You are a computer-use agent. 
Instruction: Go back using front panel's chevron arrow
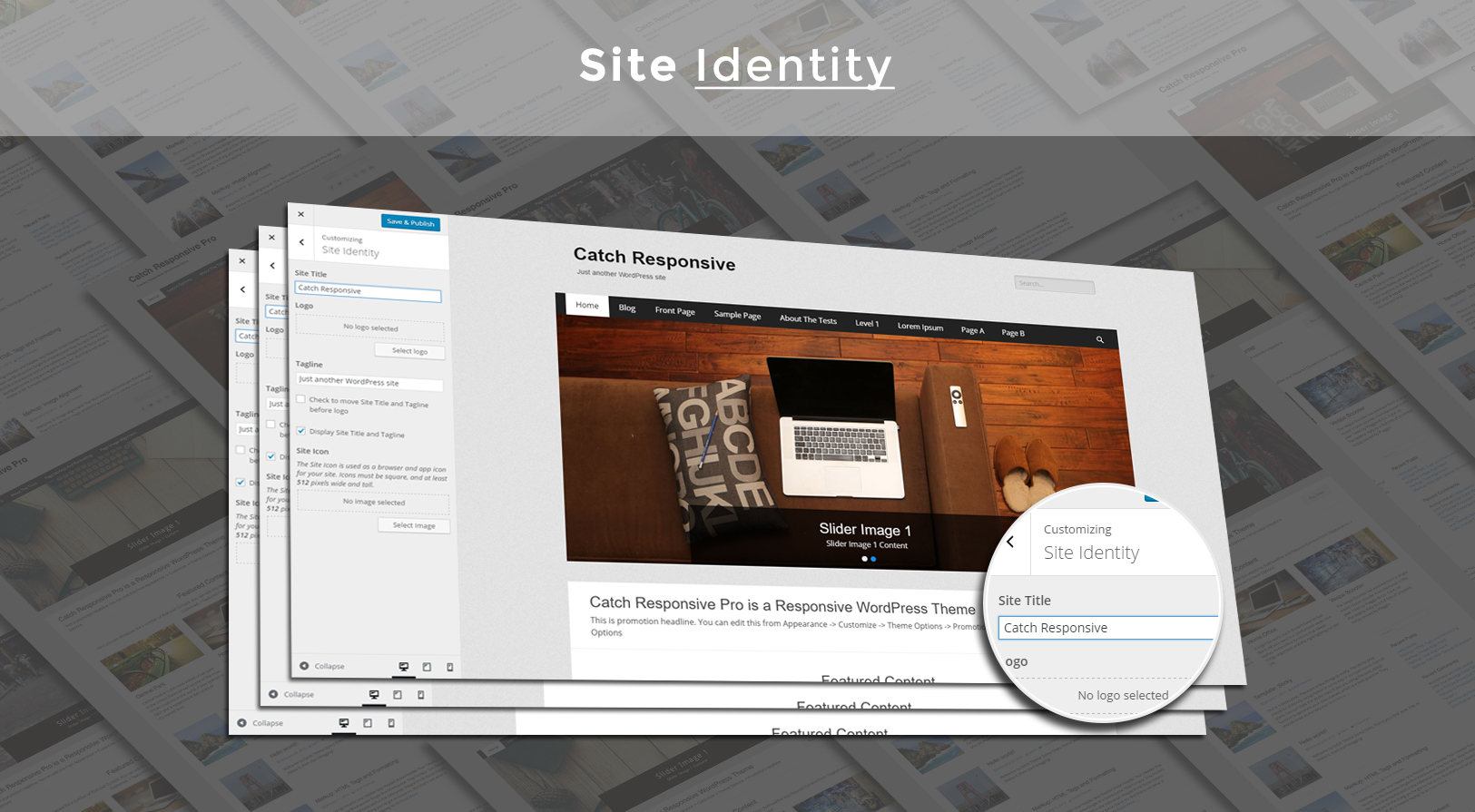coord(301,242)
